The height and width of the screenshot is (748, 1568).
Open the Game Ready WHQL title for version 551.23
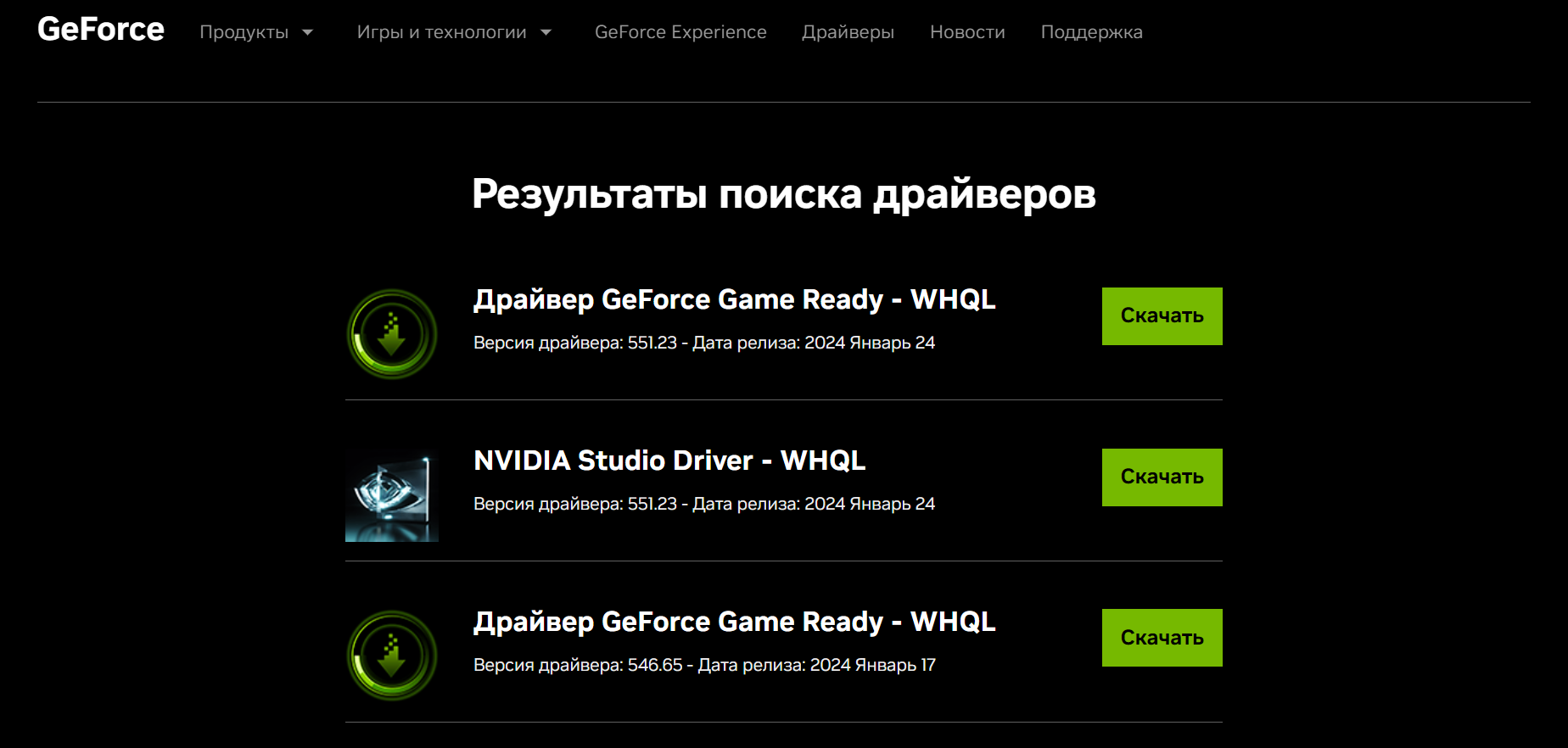pos(735,299)
